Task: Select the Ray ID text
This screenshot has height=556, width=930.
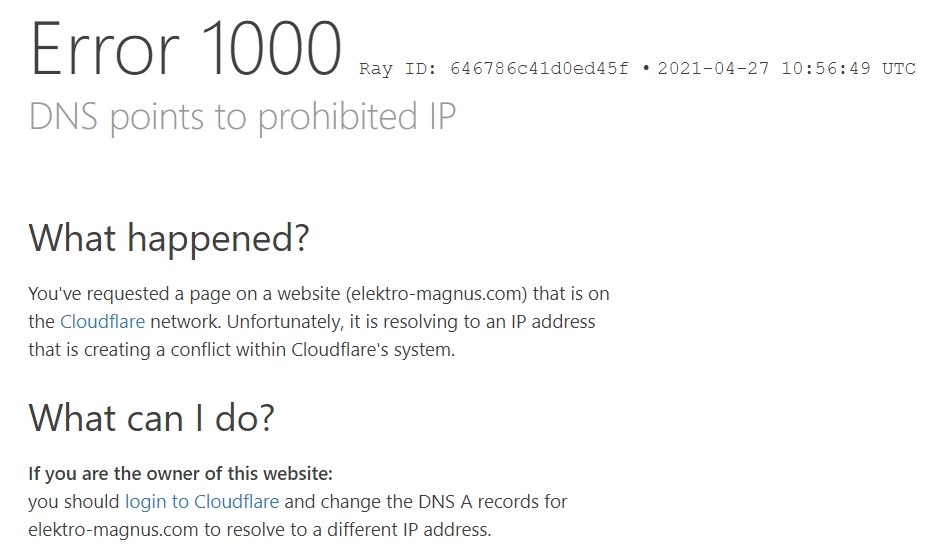Action: [x=493, y=69]
